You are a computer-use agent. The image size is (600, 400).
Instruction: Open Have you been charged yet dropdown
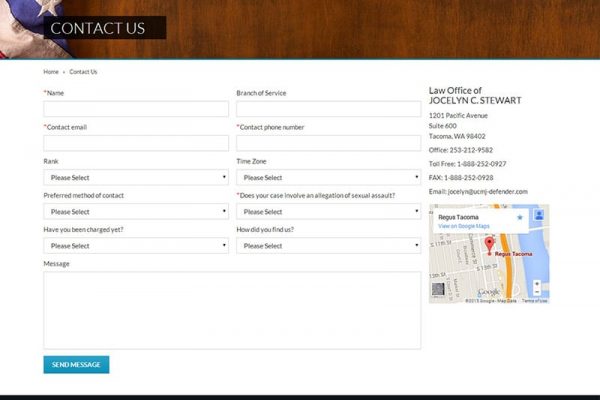click(136, 246)
